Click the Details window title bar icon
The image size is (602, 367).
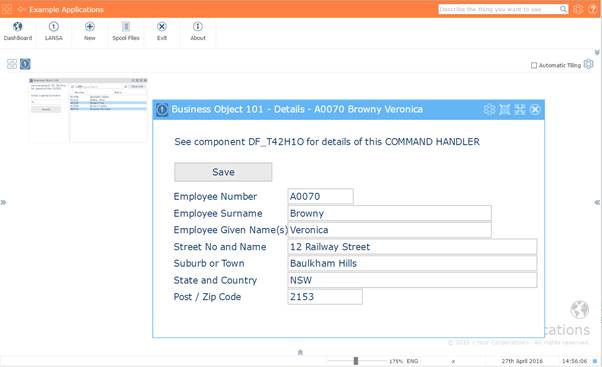(162, 110)
